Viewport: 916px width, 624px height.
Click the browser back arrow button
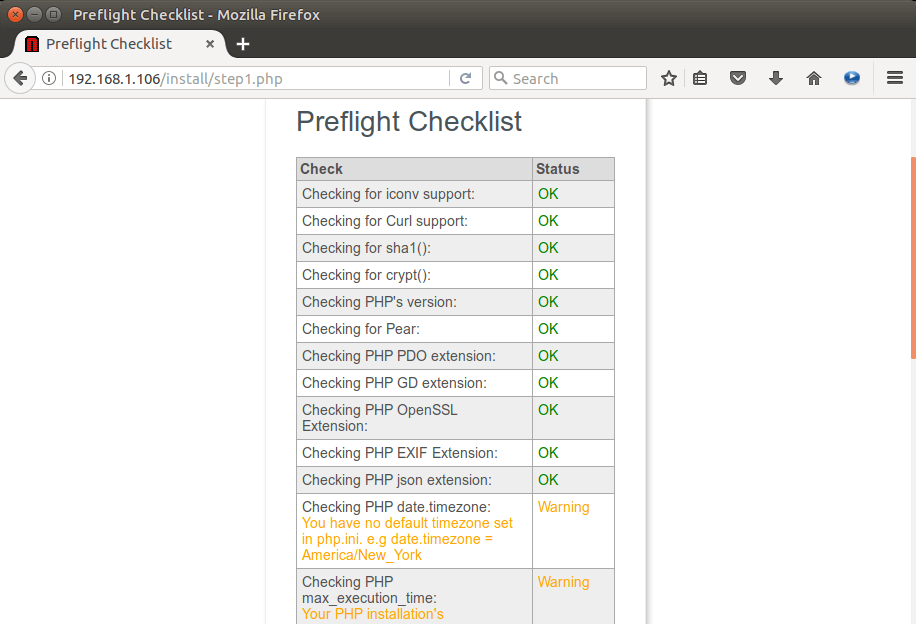click(20, 78)
